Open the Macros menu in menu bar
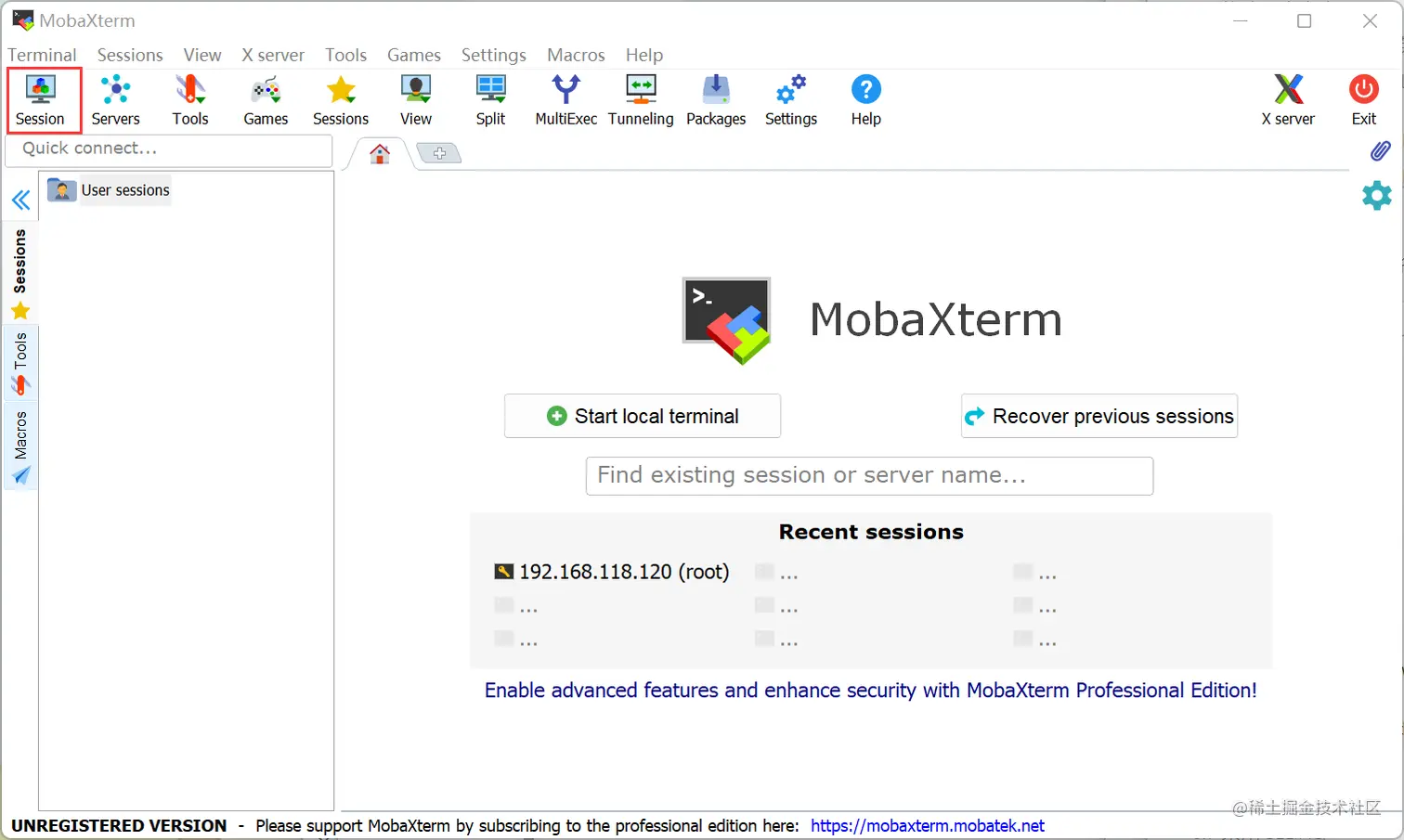1404x840 pixels. pos(576,55)
